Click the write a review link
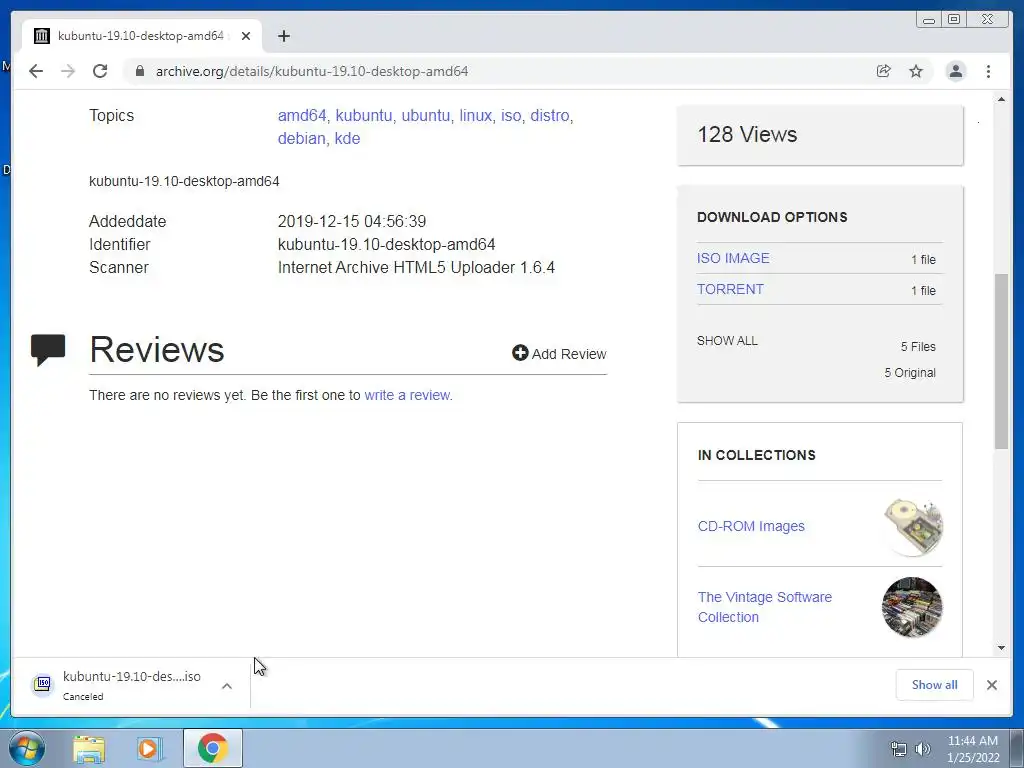1024x768 pixels. coord(407,395)
